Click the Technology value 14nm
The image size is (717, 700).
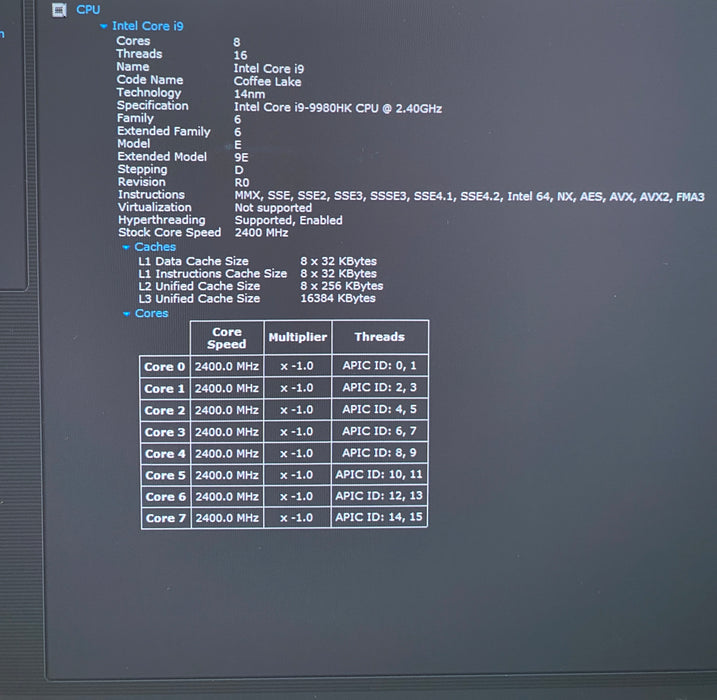click(249, 95)
